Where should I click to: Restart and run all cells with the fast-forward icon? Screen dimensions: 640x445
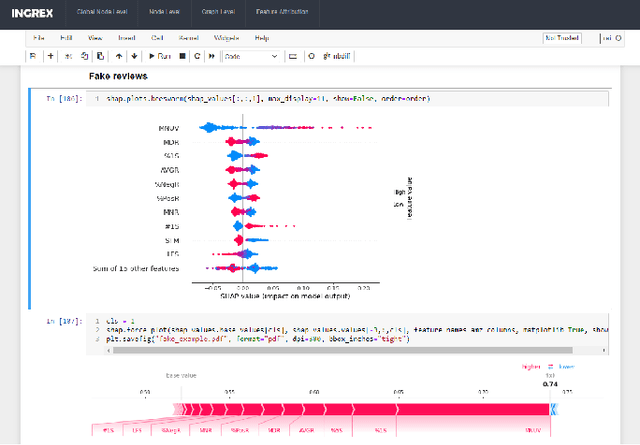point(211,56)
